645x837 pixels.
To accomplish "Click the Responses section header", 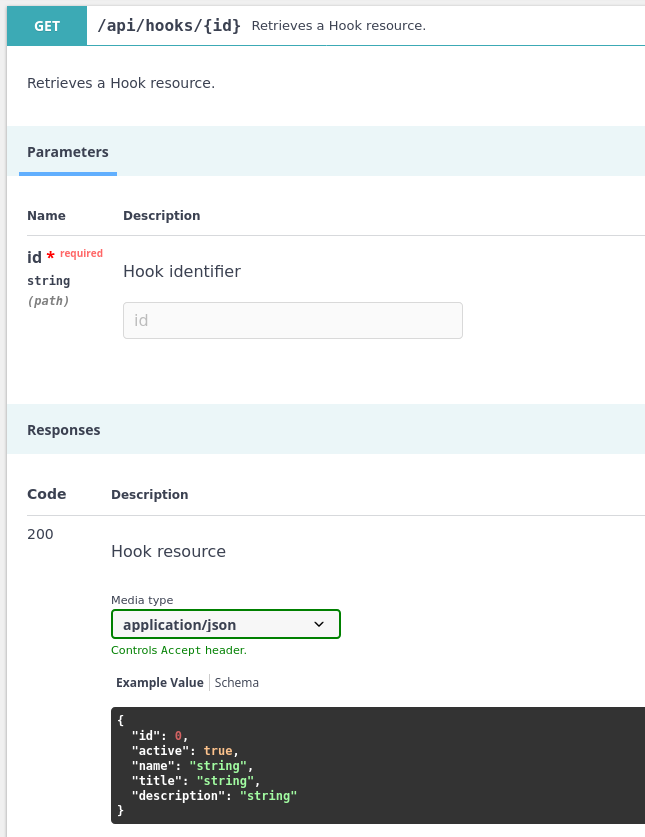I will (63, 429).
